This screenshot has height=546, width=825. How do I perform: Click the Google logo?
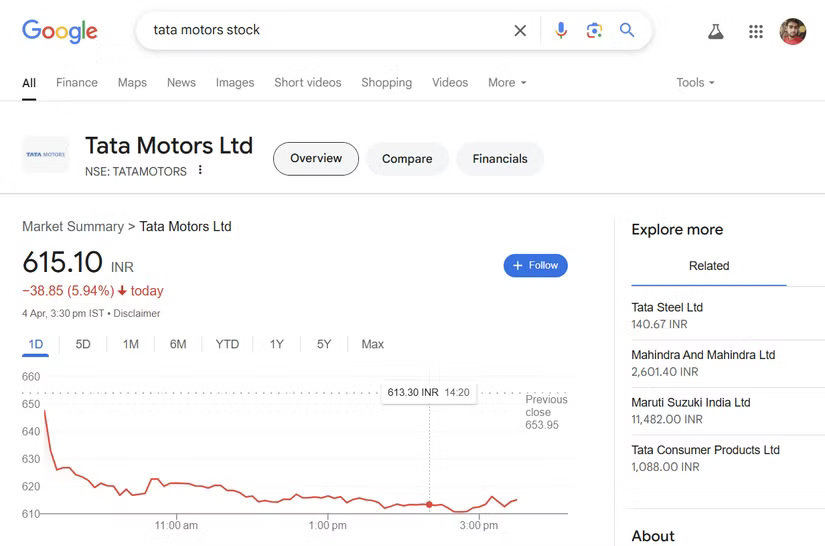pyautogui.click(x=60, y=31)
